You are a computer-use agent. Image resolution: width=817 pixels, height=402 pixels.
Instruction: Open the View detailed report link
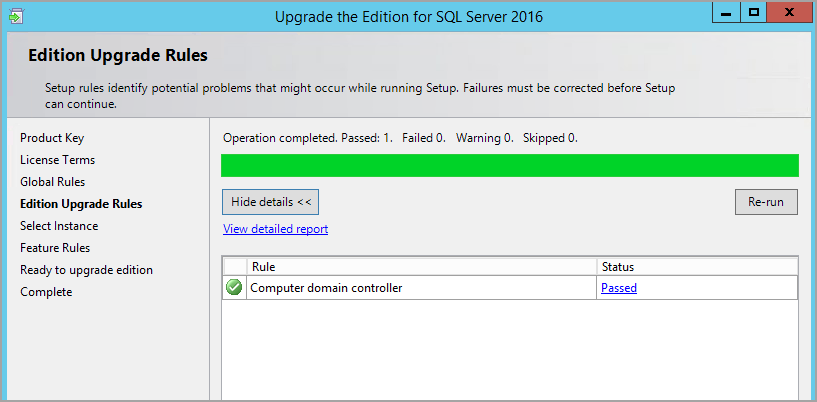point(275,229)
